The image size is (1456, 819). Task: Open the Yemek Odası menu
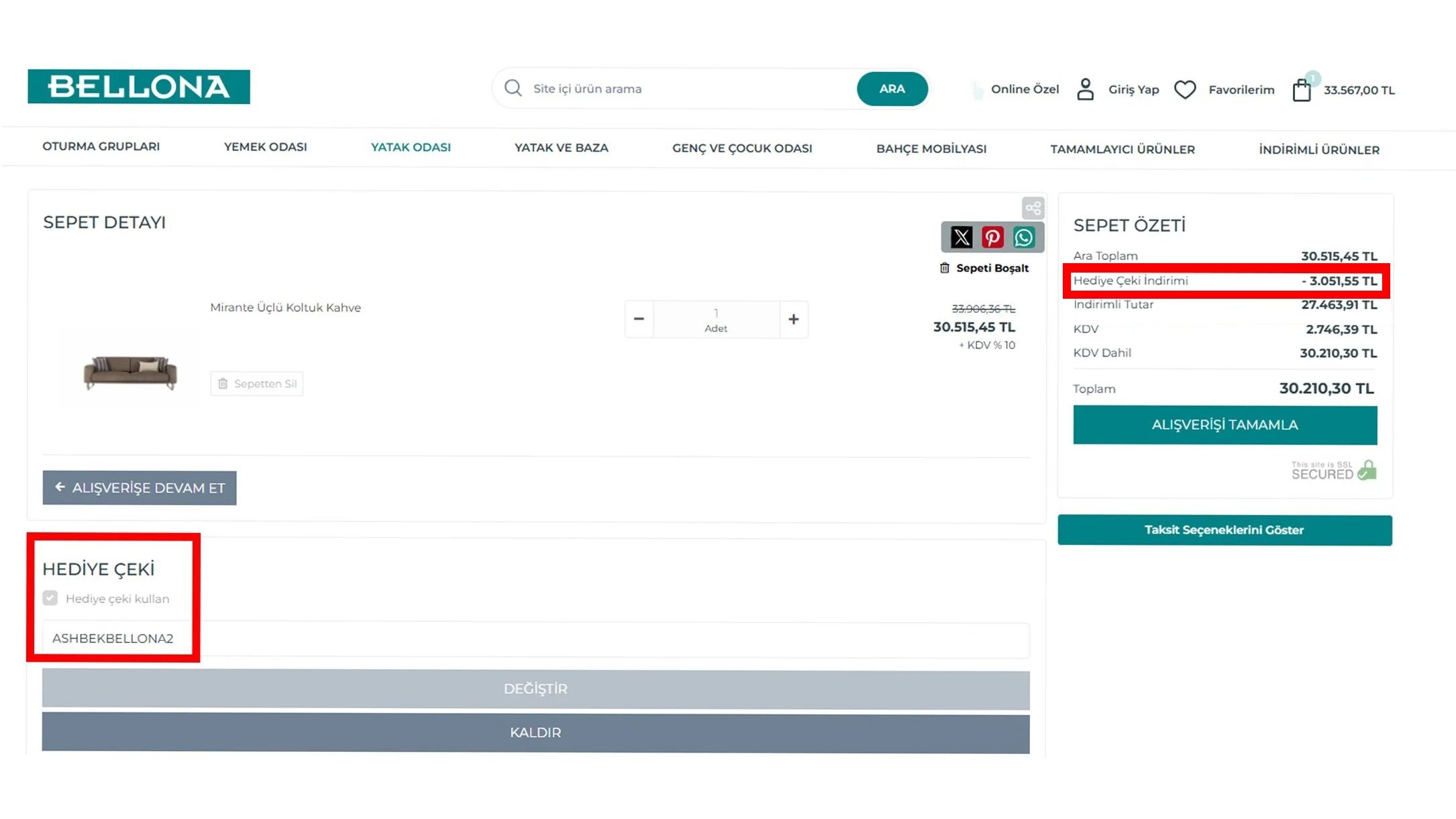click(266, 147)
